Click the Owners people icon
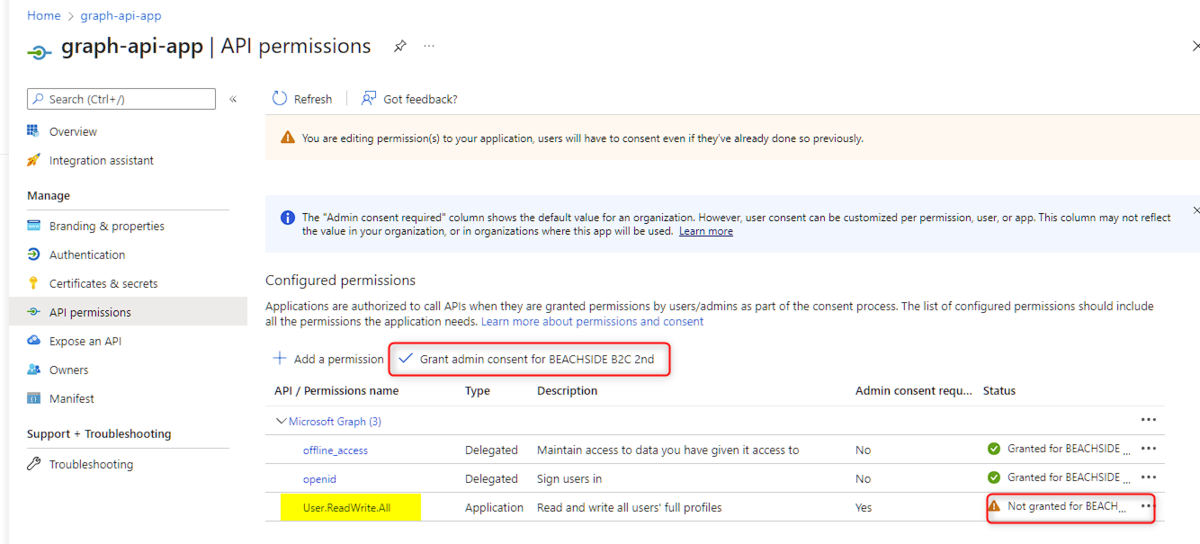Screen dimensions: 1200x544 pos(33,370)
